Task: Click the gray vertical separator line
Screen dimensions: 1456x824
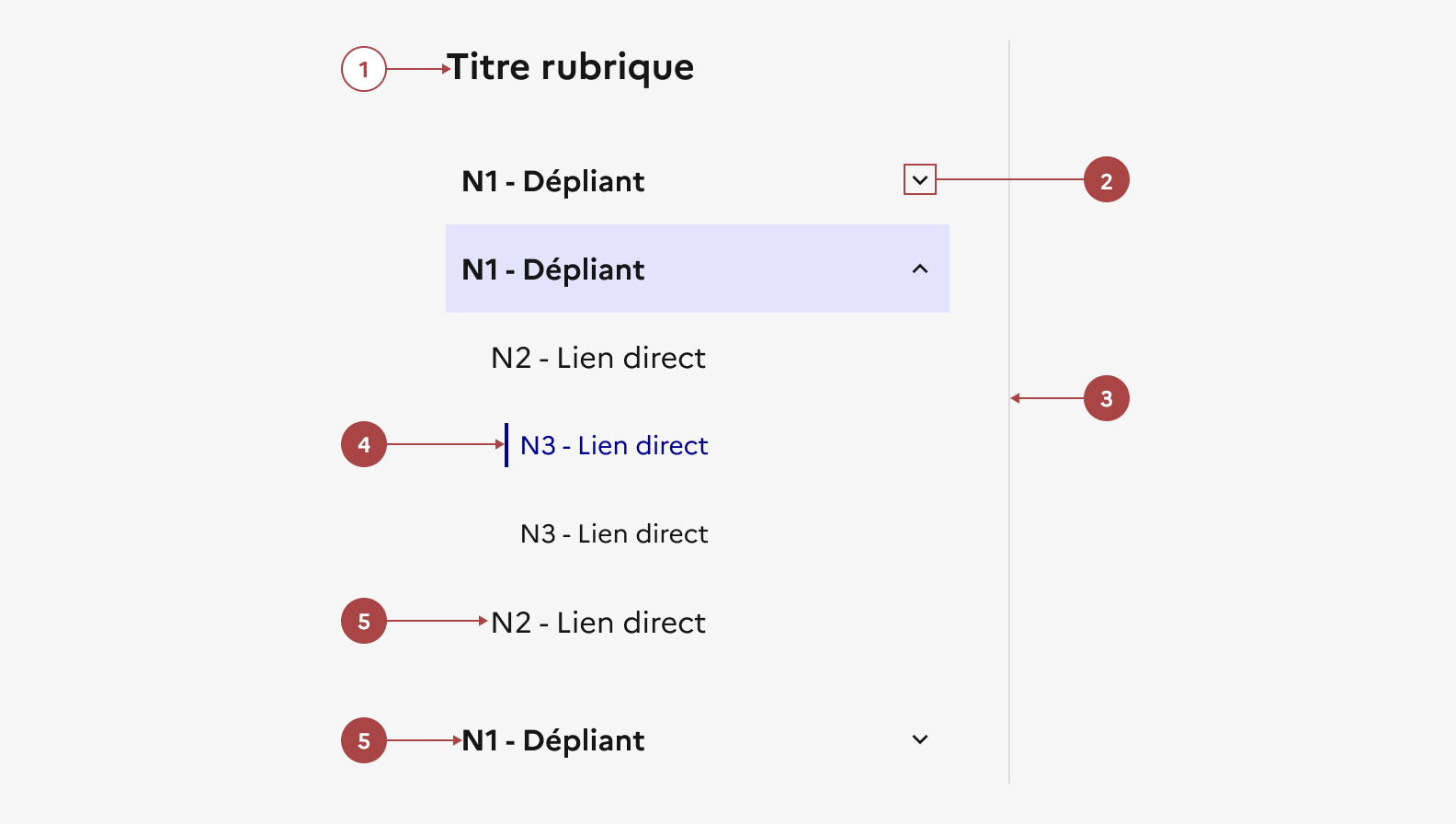Action: [1009, 552]
